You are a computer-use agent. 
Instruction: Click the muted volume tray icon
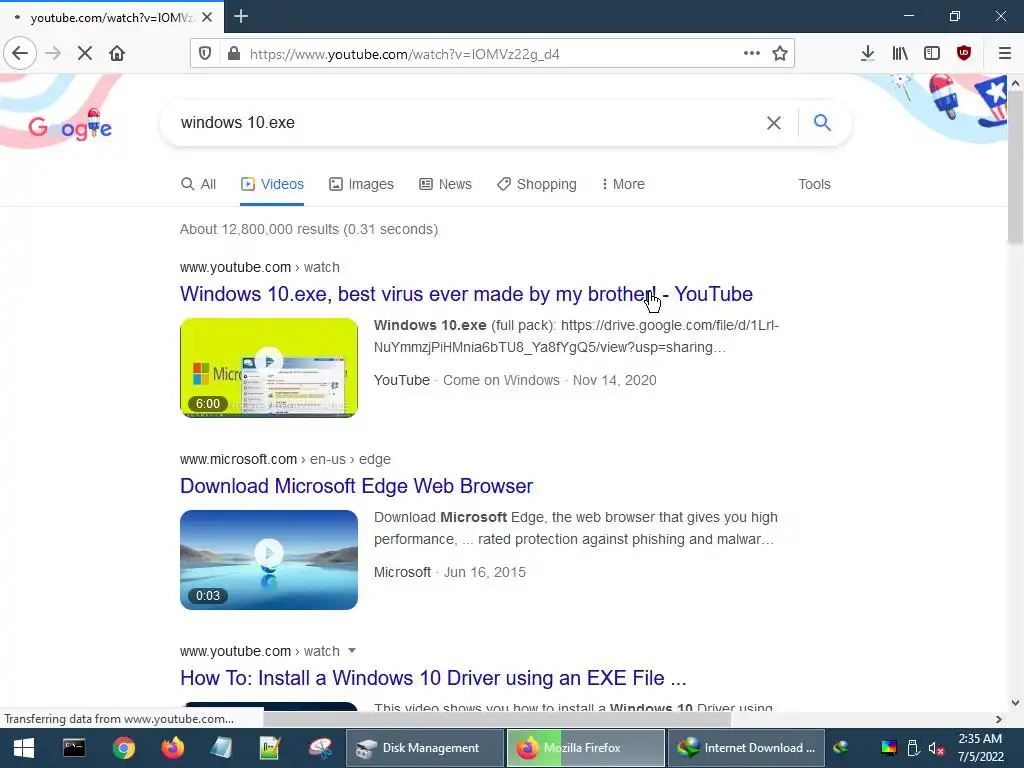pos(936,748)
